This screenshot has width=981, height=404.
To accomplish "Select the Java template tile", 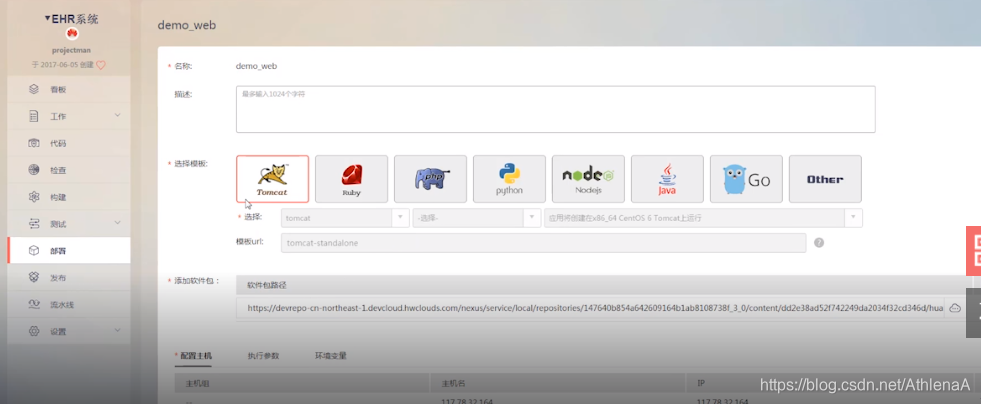I will click(667, 179).
